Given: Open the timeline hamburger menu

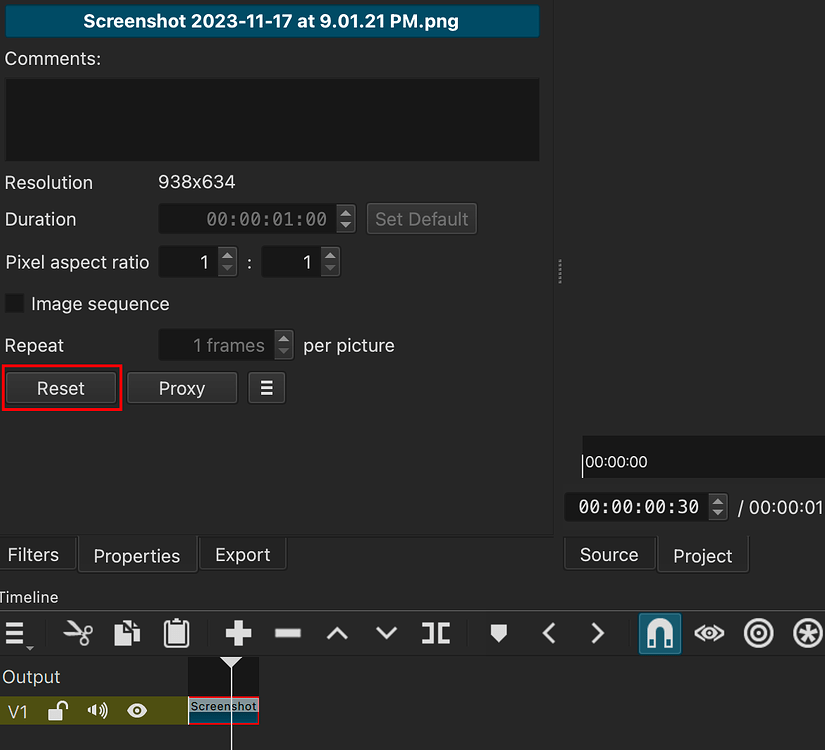Looking at the screenshot, I should coord(17,634).
